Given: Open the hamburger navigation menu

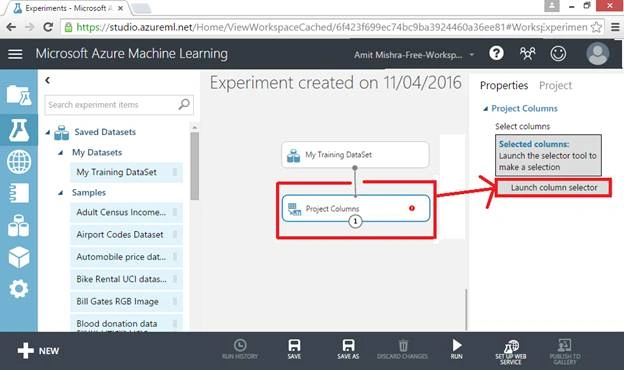Looking at the screenshot, I should (15, 54).
